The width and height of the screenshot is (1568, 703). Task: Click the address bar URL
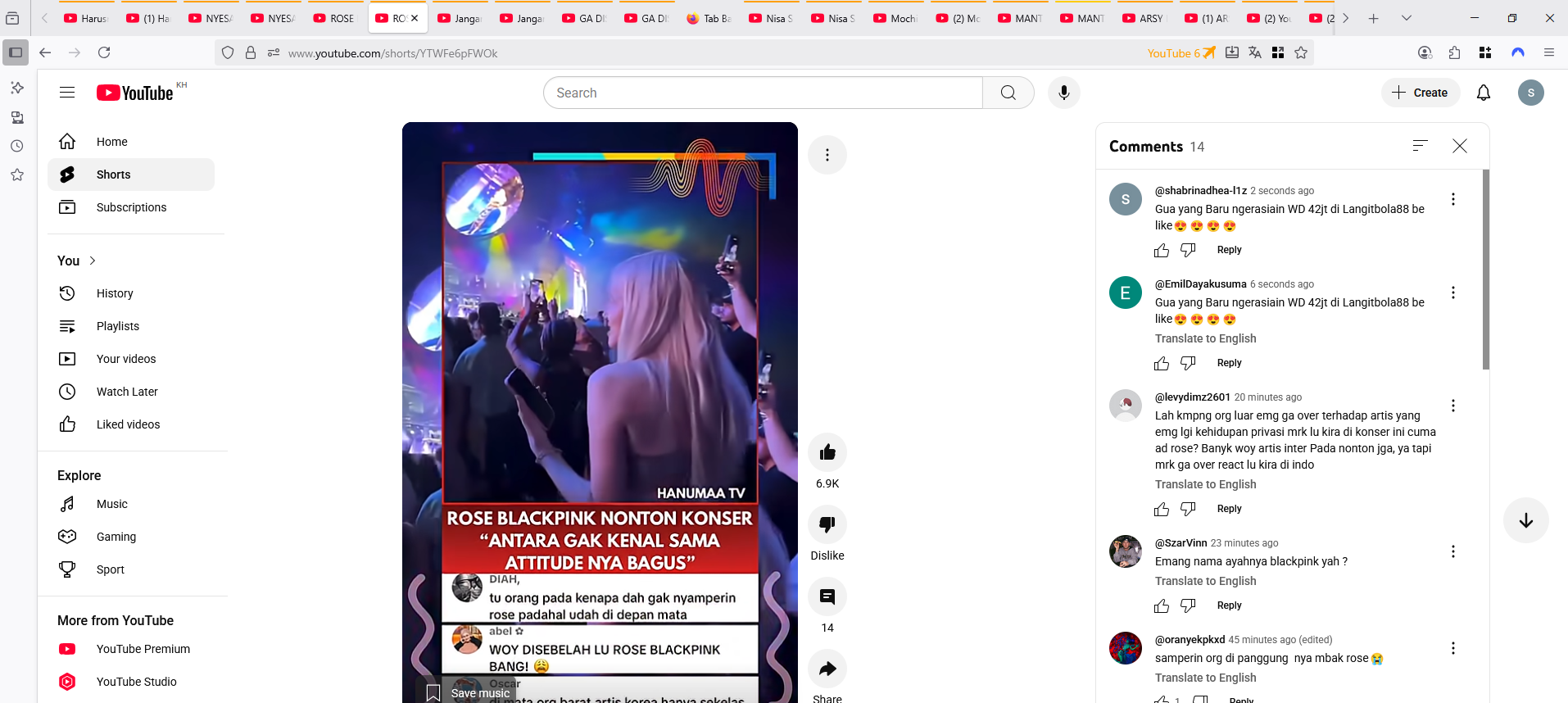click(x=392, y=53)
